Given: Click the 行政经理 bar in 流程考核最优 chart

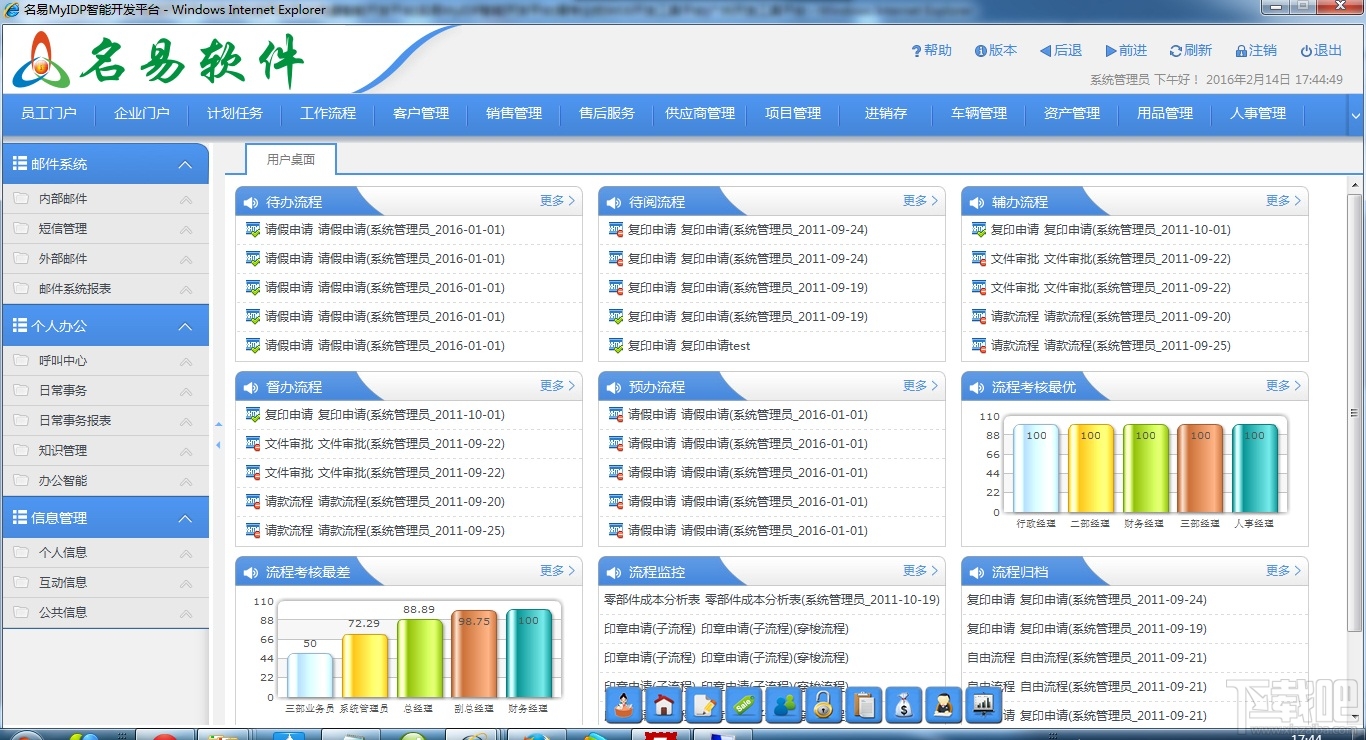Looking at the screenshot, I should [1036, 468].
